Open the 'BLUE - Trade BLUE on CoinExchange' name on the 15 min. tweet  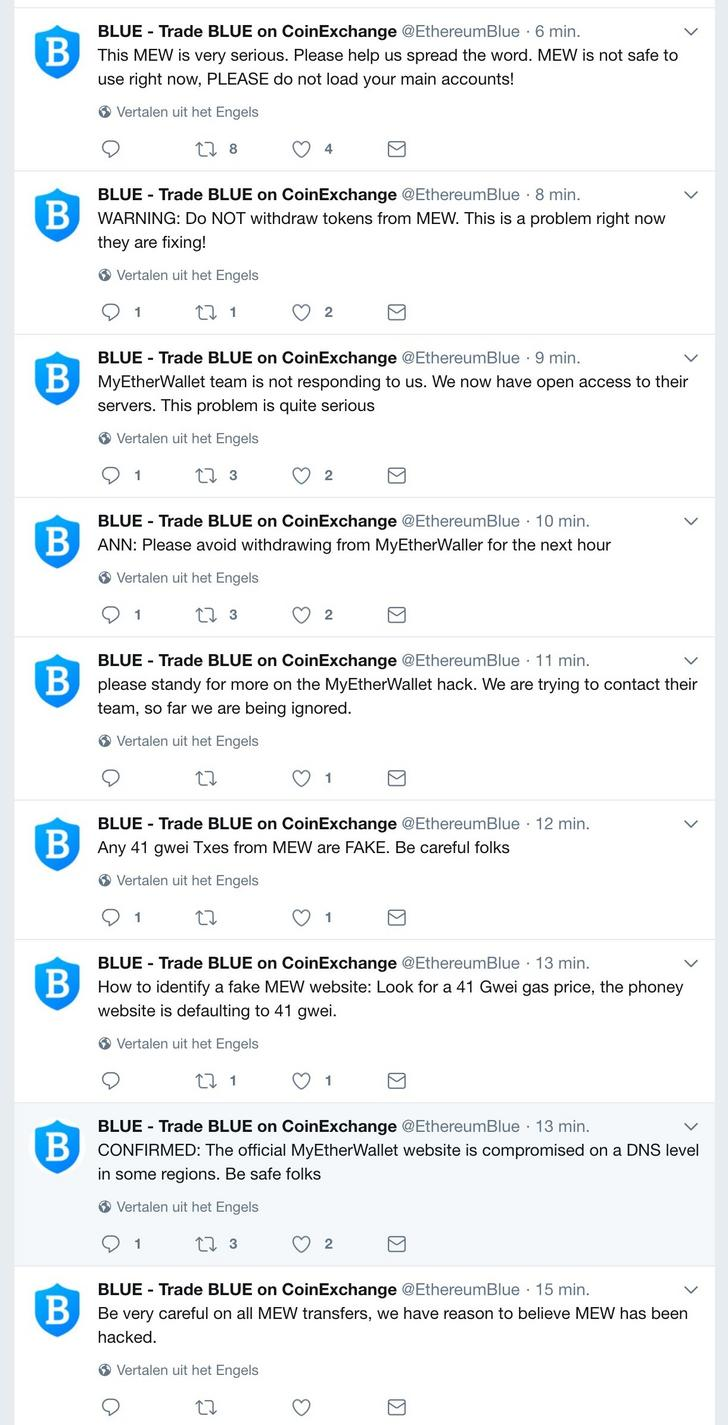pos(247,1289)
